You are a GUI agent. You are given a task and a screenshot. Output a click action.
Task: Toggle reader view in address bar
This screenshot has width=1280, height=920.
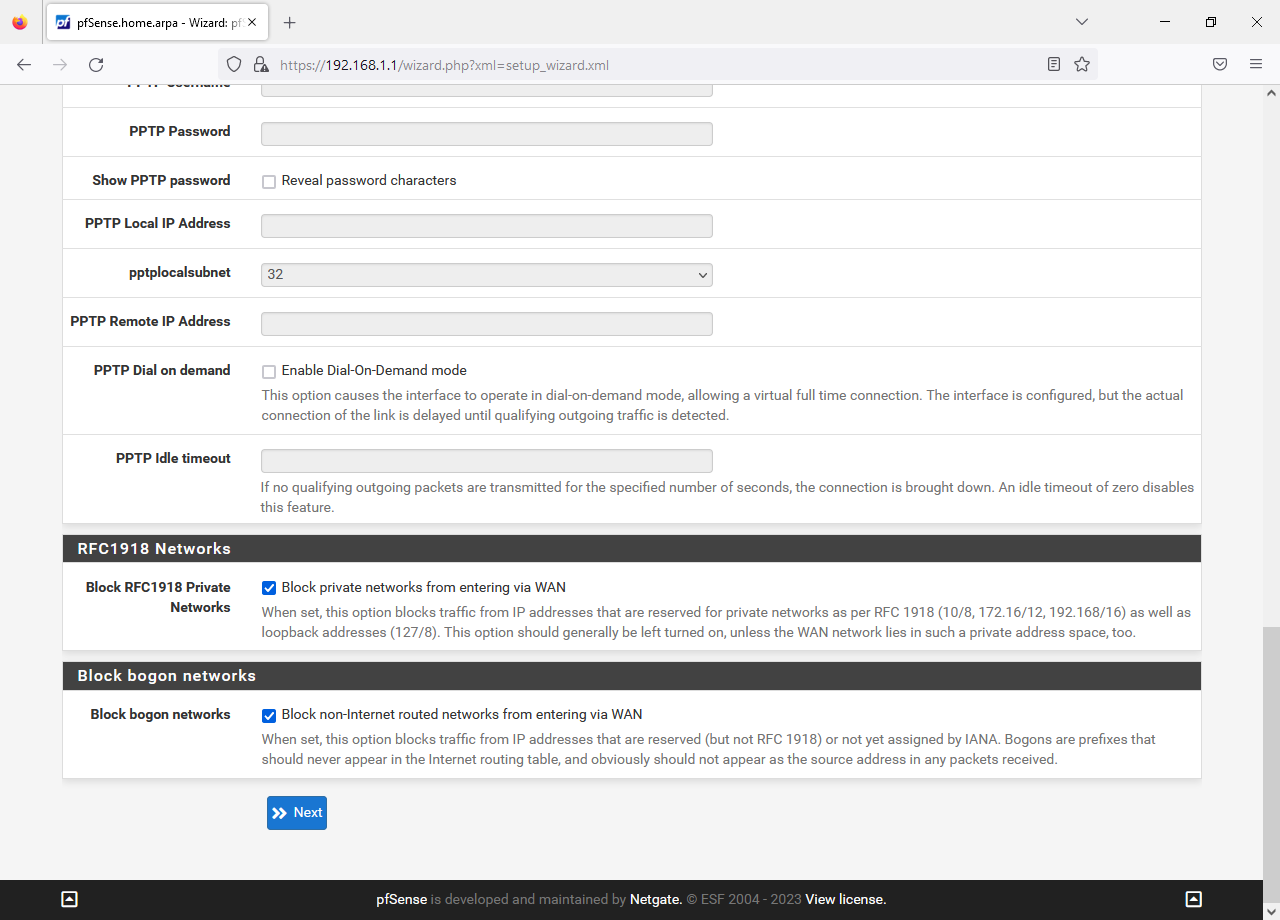coord(1054,64)
